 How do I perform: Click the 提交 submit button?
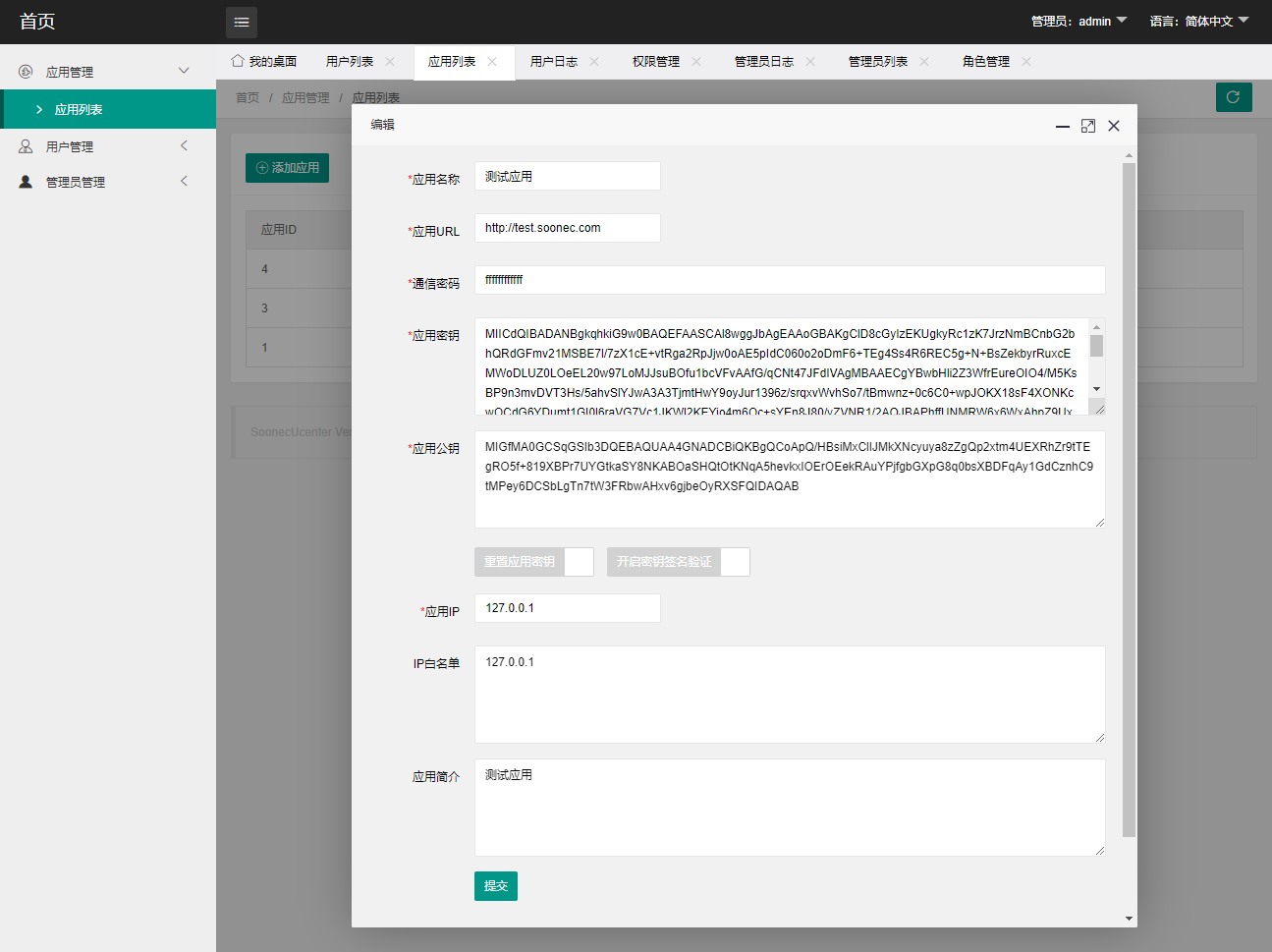point(495,886)
